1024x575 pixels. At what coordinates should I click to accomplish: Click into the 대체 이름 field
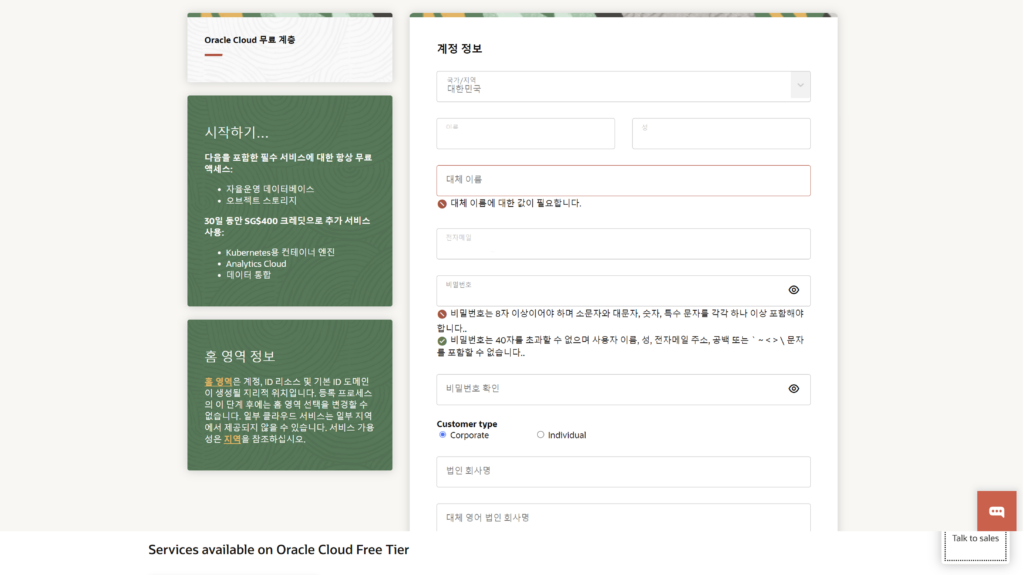pos(623,180)
